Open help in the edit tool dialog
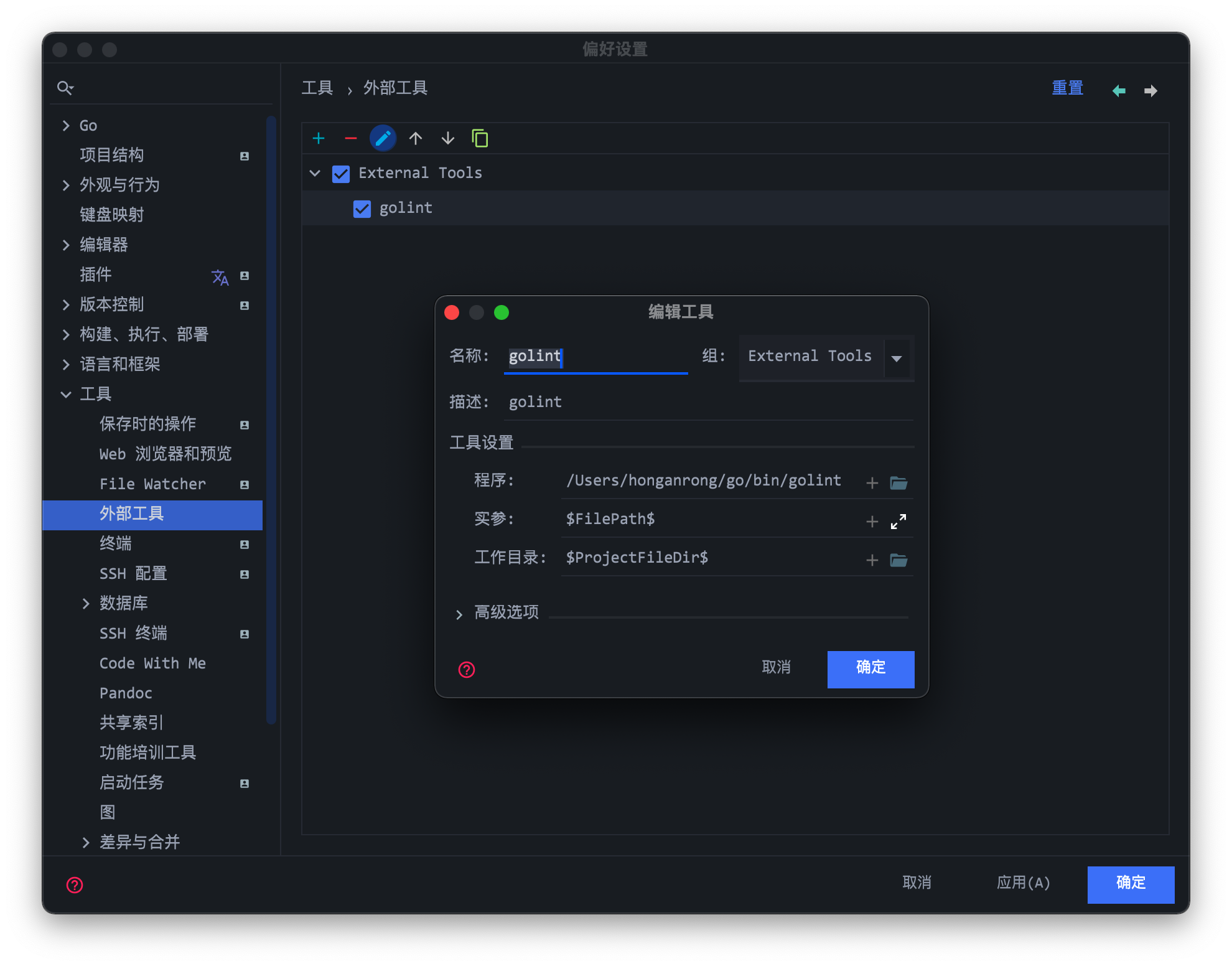This screenshot has width=1232, height=966. [x=467, y=669]
